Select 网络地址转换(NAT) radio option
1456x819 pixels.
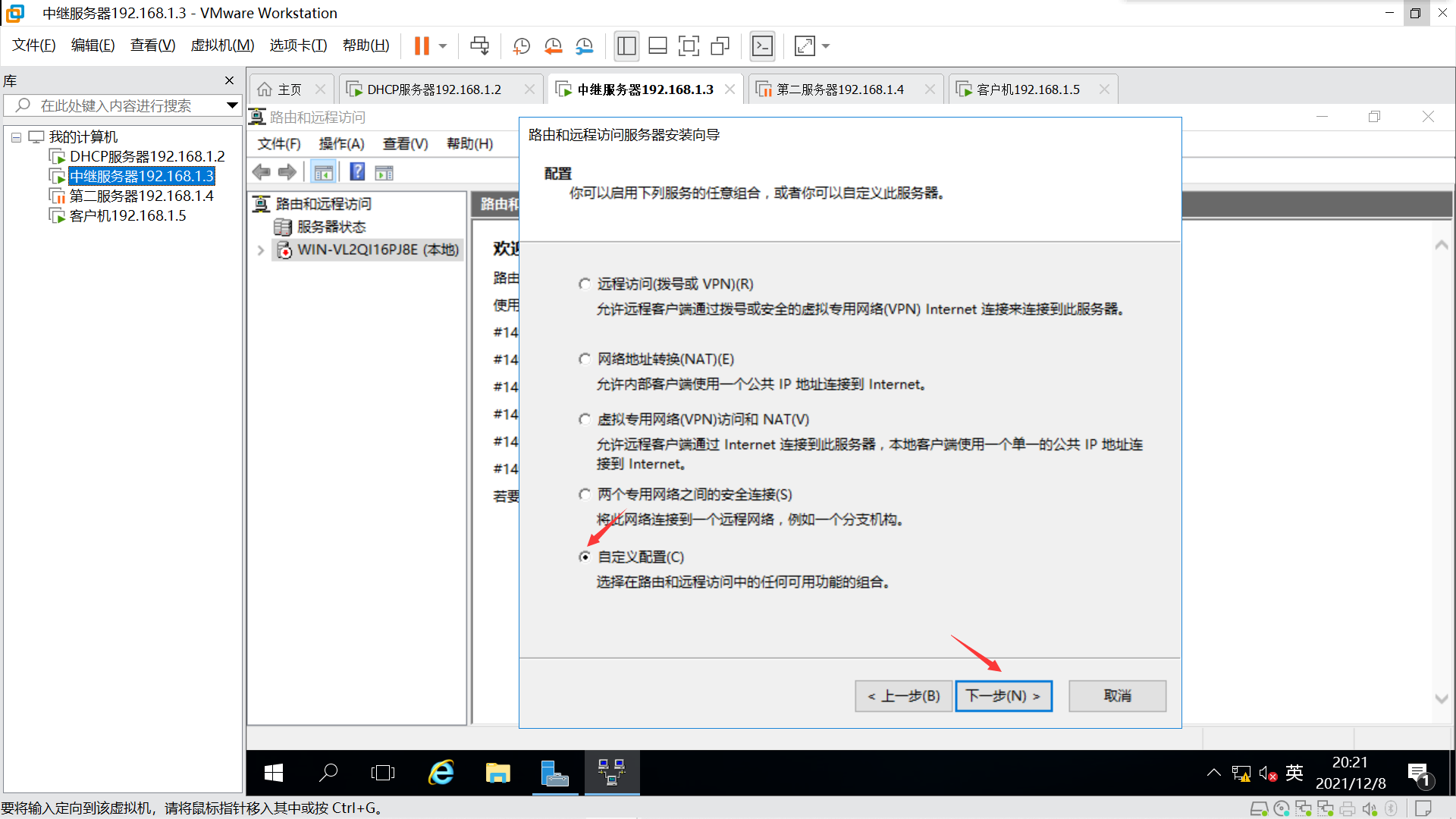tap(585, 359)
